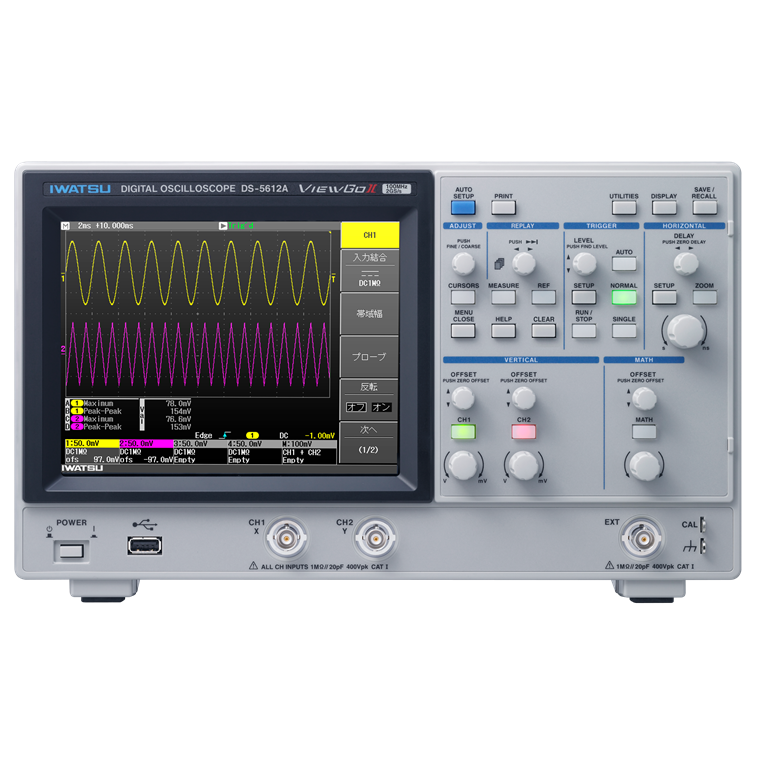Select the CH1 tab on screen menu
This screenshot has width=760, height=760.
(369, 235)
